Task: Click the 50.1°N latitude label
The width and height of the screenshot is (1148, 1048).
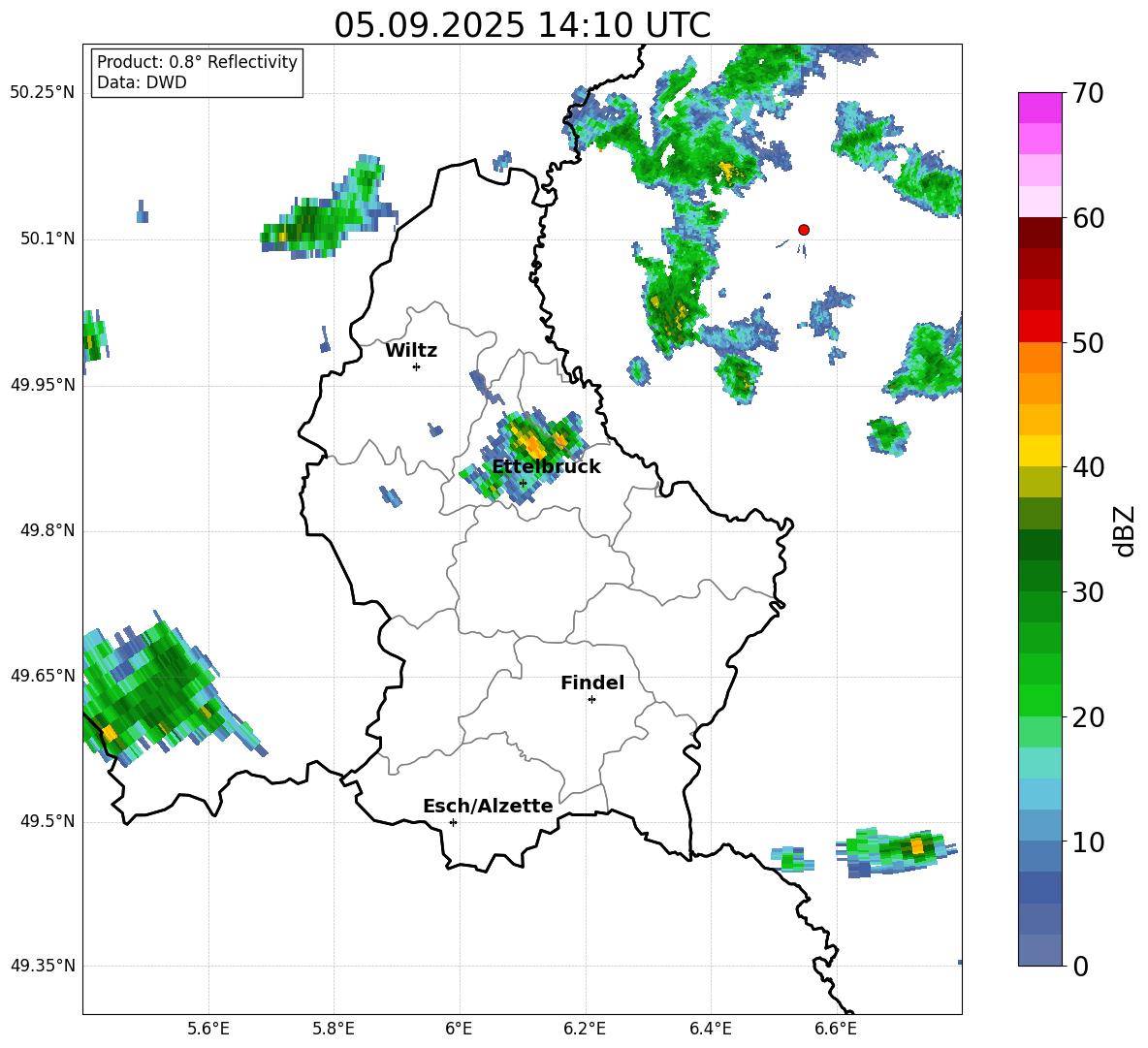Action: click(48, 239)
